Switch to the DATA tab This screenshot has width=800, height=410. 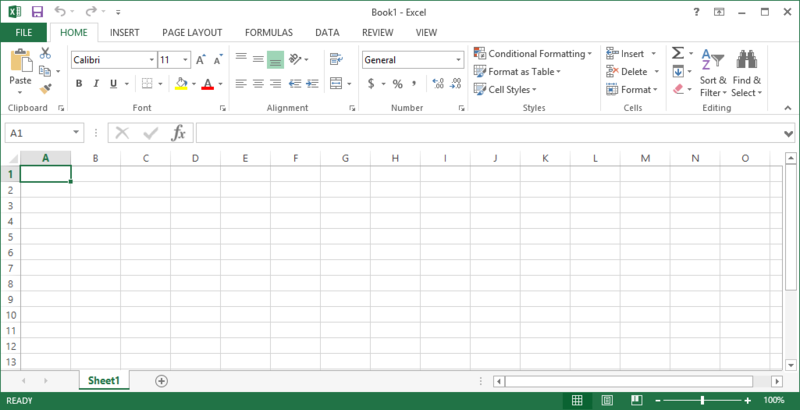tap(327, 33)
